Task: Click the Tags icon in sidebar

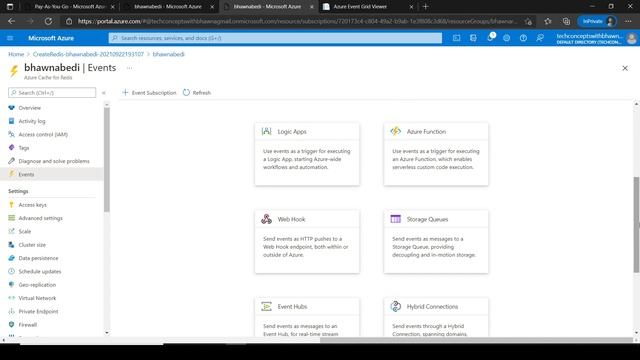Action: point(11,148)
